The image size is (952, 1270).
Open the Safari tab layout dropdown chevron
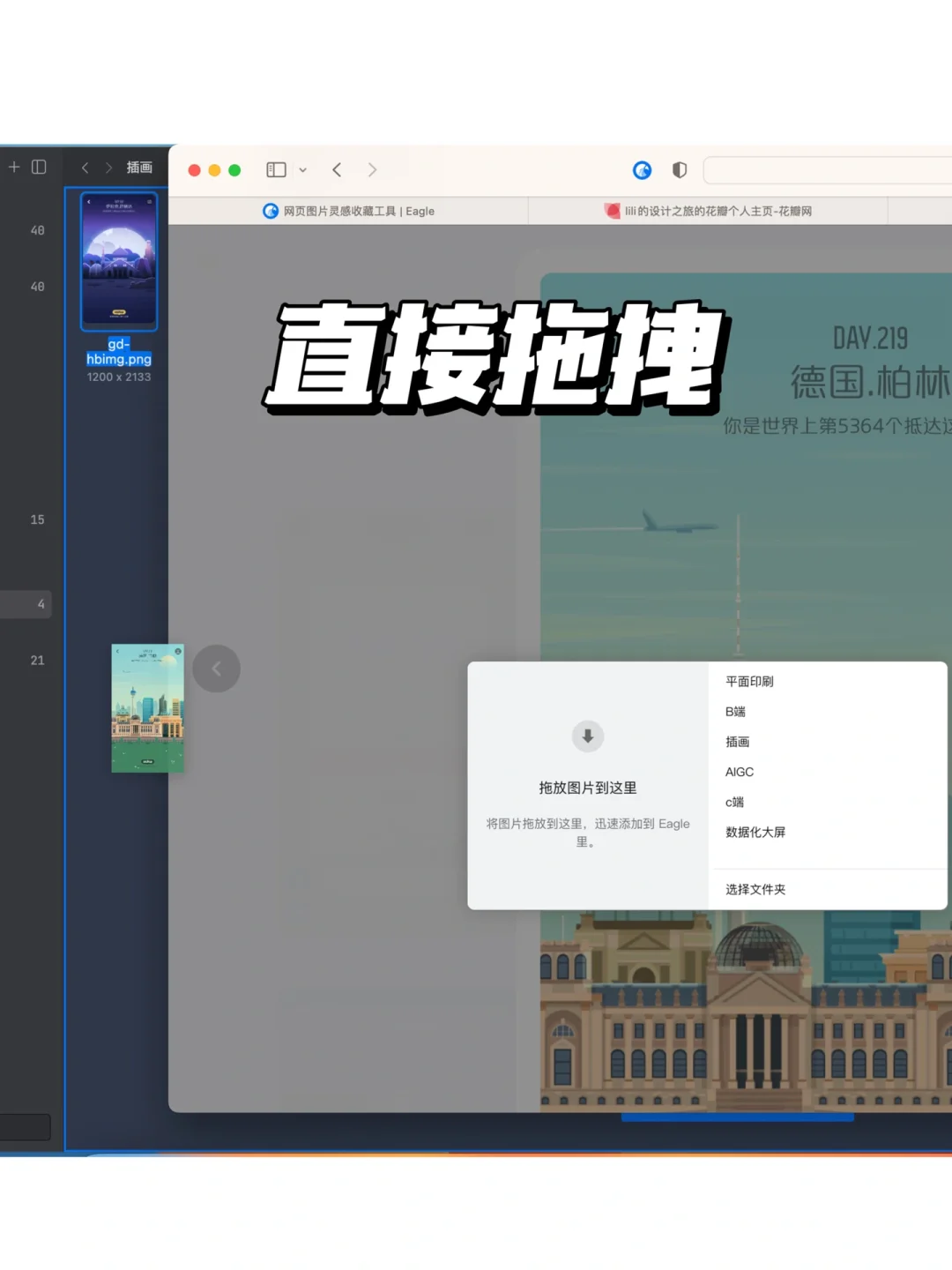point(303,169)
